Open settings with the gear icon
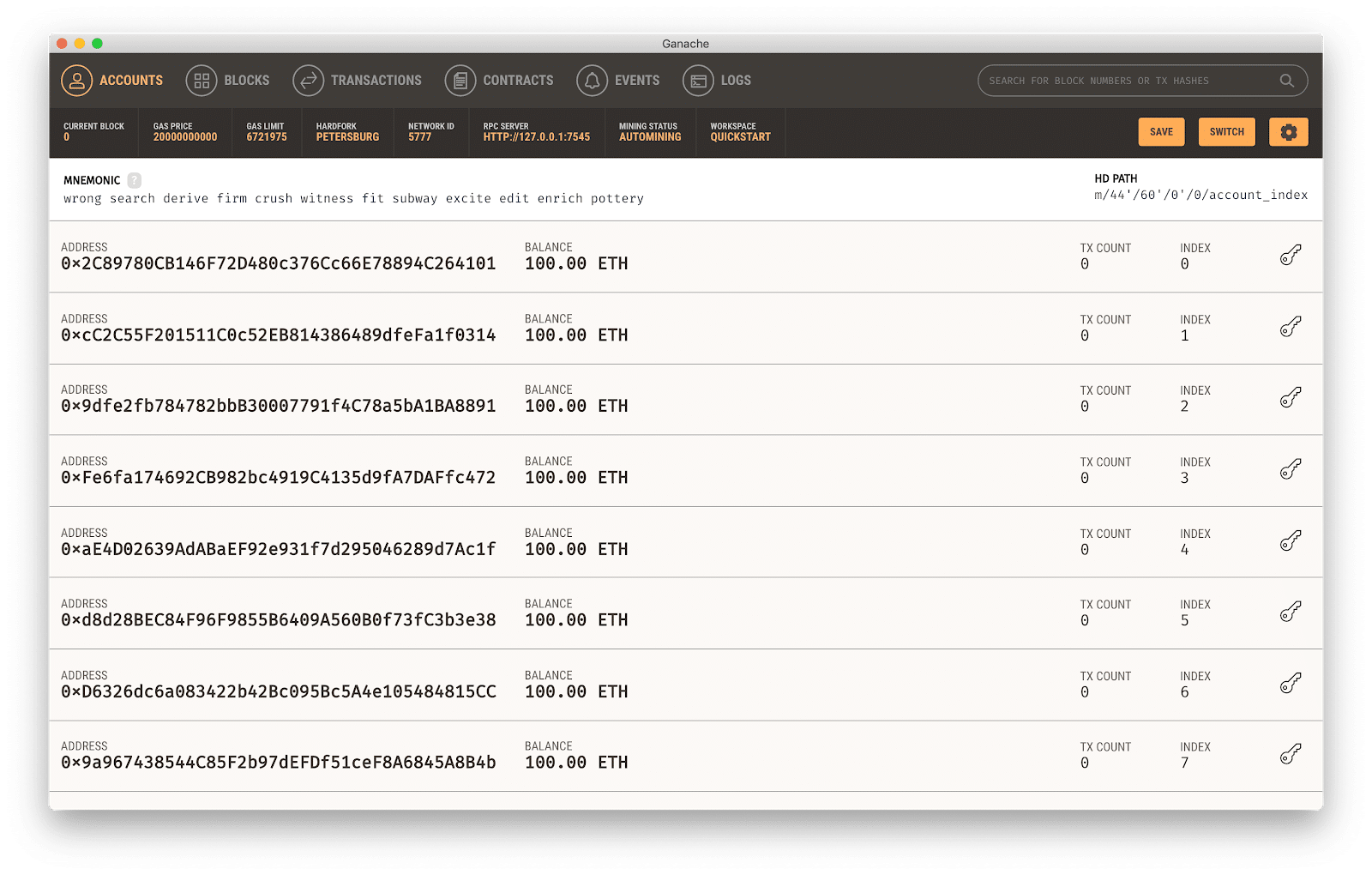Screen dimensions: 1372x875 tap(1289, 132)
